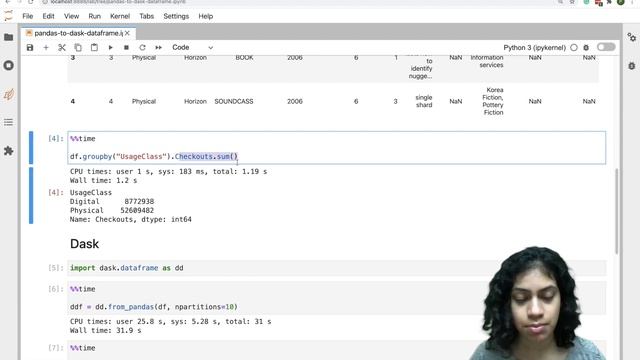This screenshot has width=640, height=360.
Task: Open the Running Terminals and Kernels panel
Action: click(8, 65)
